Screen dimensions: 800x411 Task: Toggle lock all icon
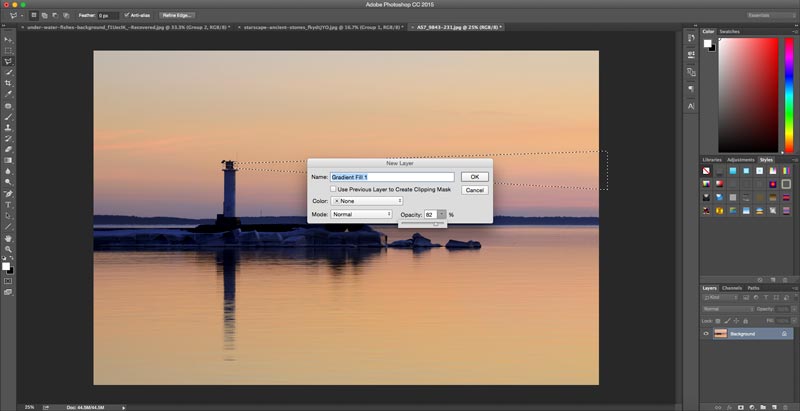pos(745,321)
